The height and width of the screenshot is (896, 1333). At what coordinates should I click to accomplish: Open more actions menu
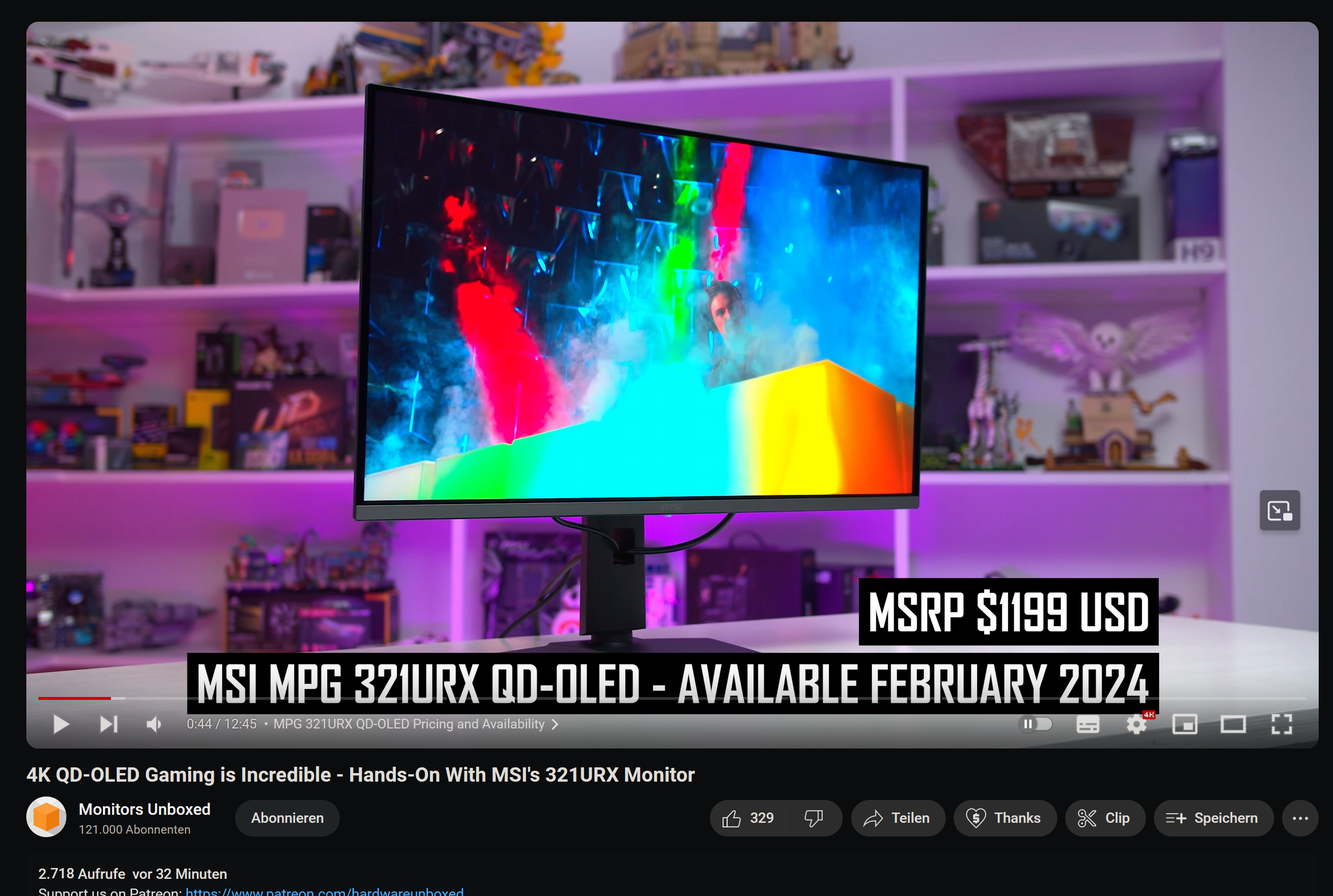[1300, 818]
